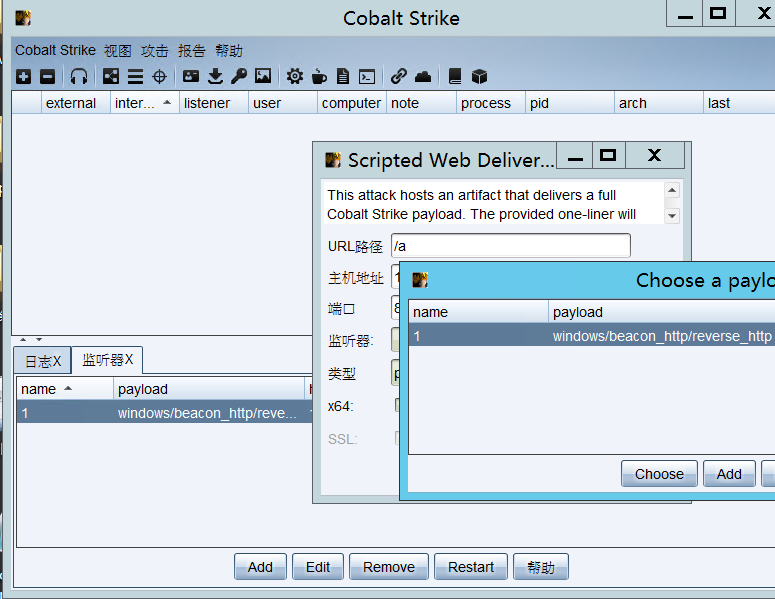The image size is (775, 599).
Task: Open the 报告 menu
Action: (x=192, y=50)
